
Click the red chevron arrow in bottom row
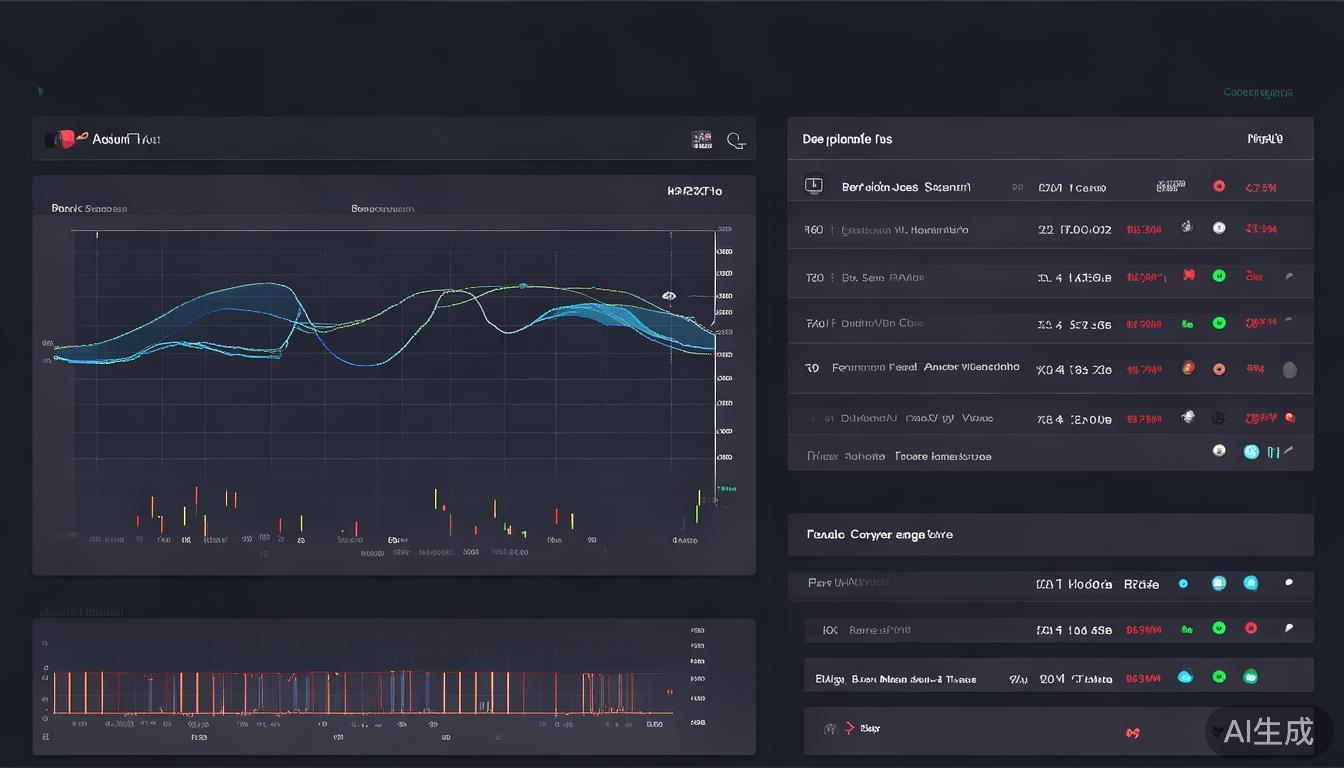(849, 728)
